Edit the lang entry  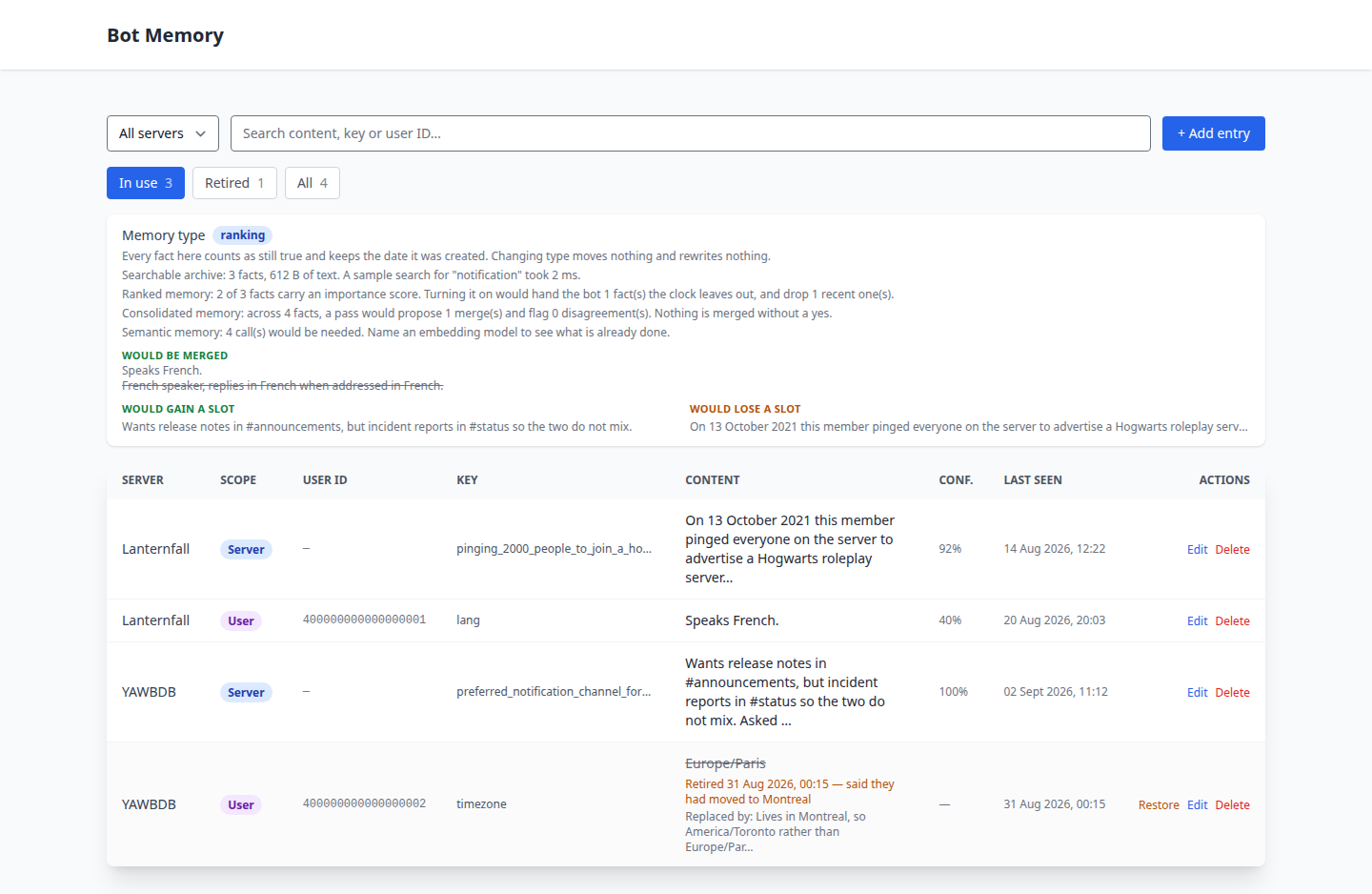click(1197, 621)
